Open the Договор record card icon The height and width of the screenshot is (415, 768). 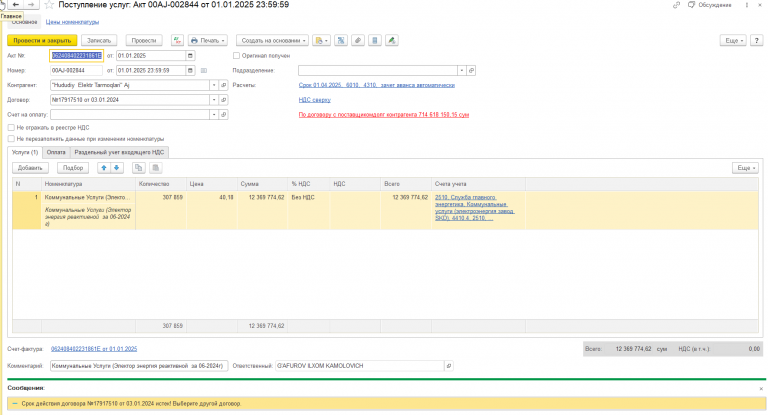[224, 100]
